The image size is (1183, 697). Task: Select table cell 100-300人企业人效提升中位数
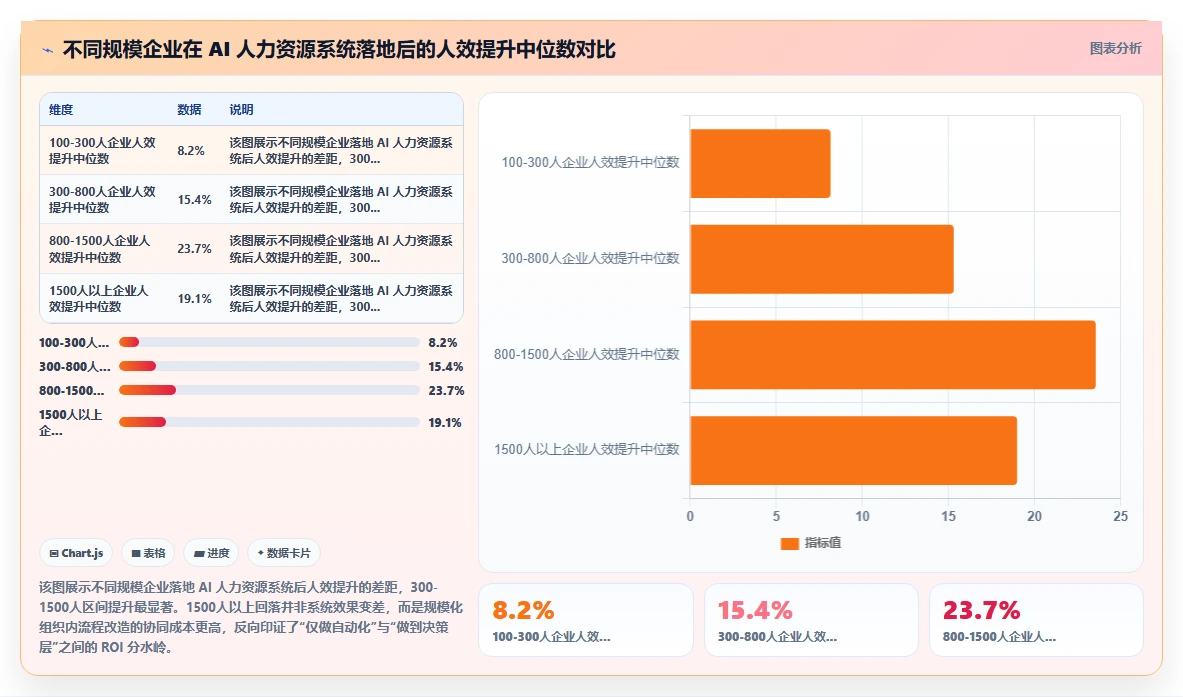pos(104,150)
